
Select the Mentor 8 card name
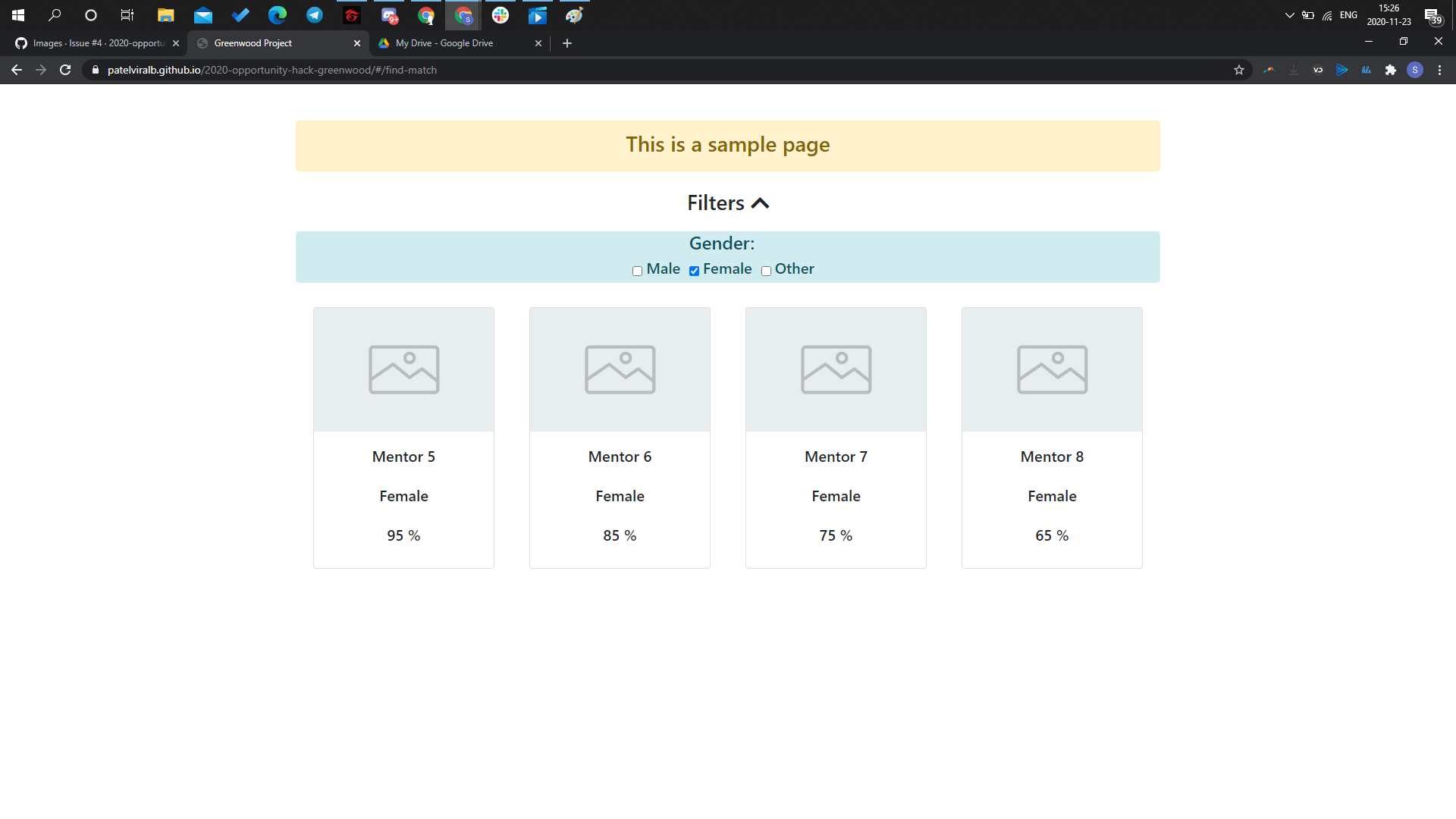1052,457
